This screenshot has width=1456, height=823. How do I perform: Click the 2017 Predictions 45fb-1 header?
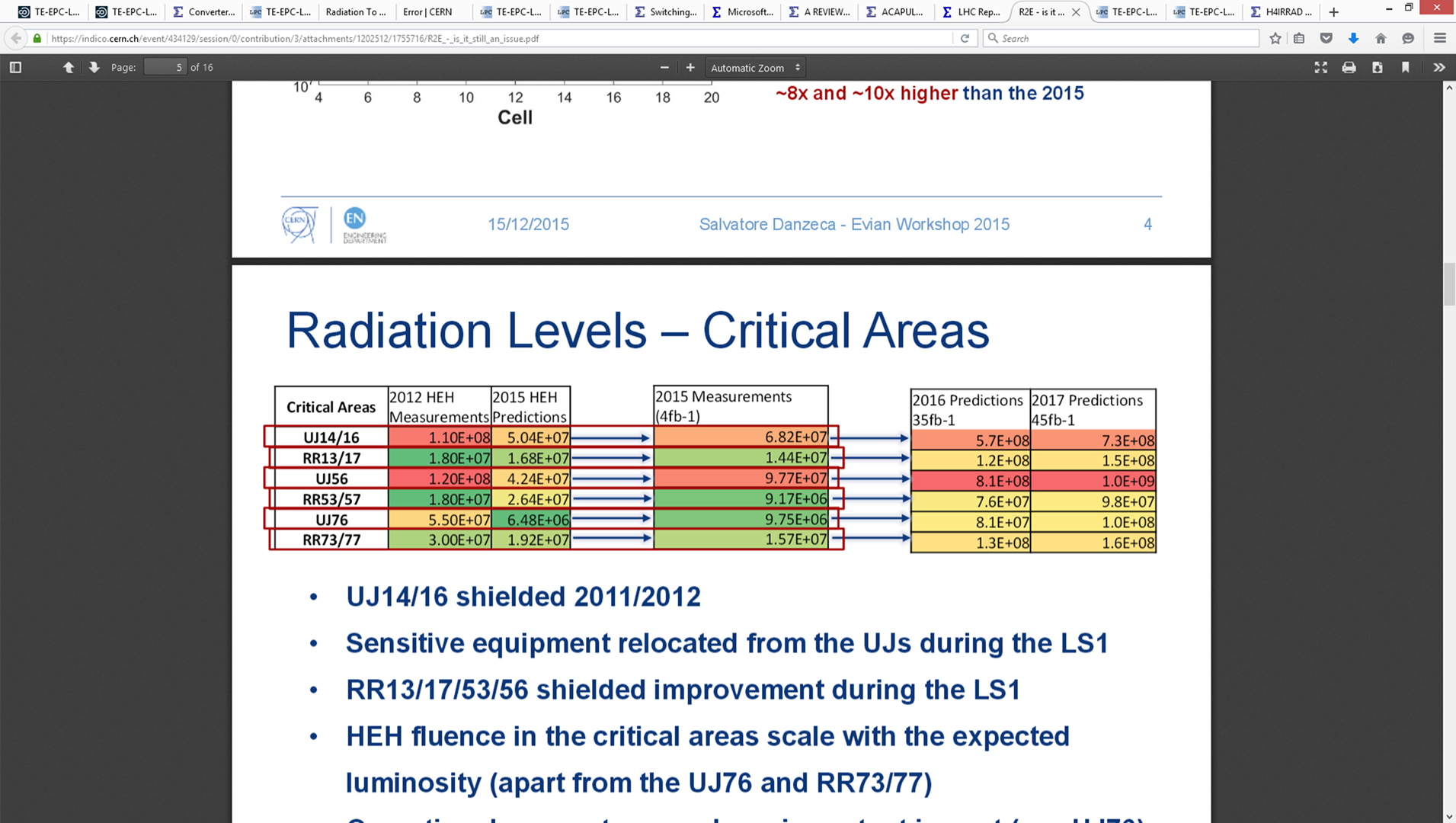[1093, 410]
